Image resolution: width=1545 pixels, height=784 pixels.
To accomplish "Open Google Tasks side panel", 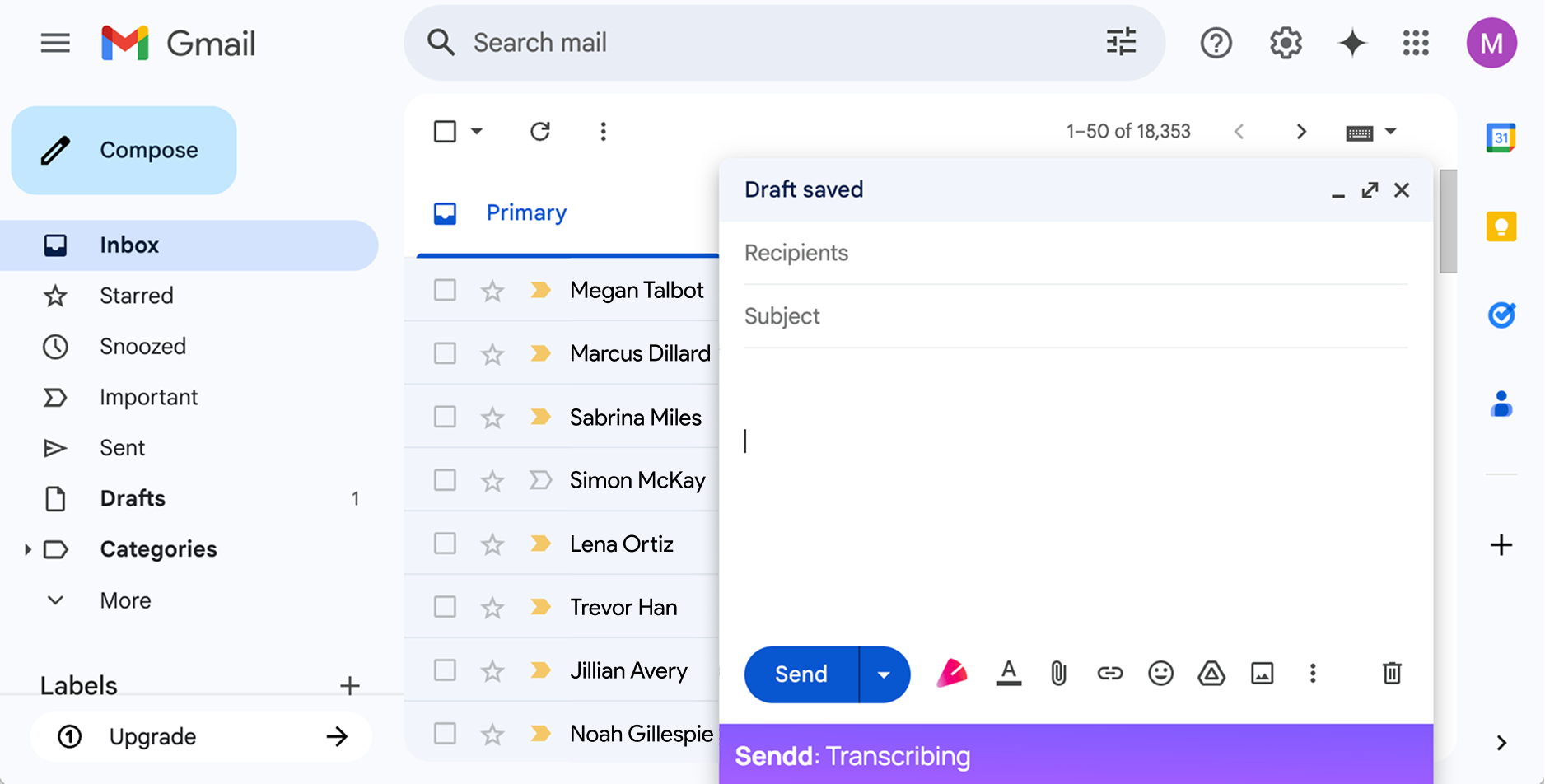I will point(1501,315).
